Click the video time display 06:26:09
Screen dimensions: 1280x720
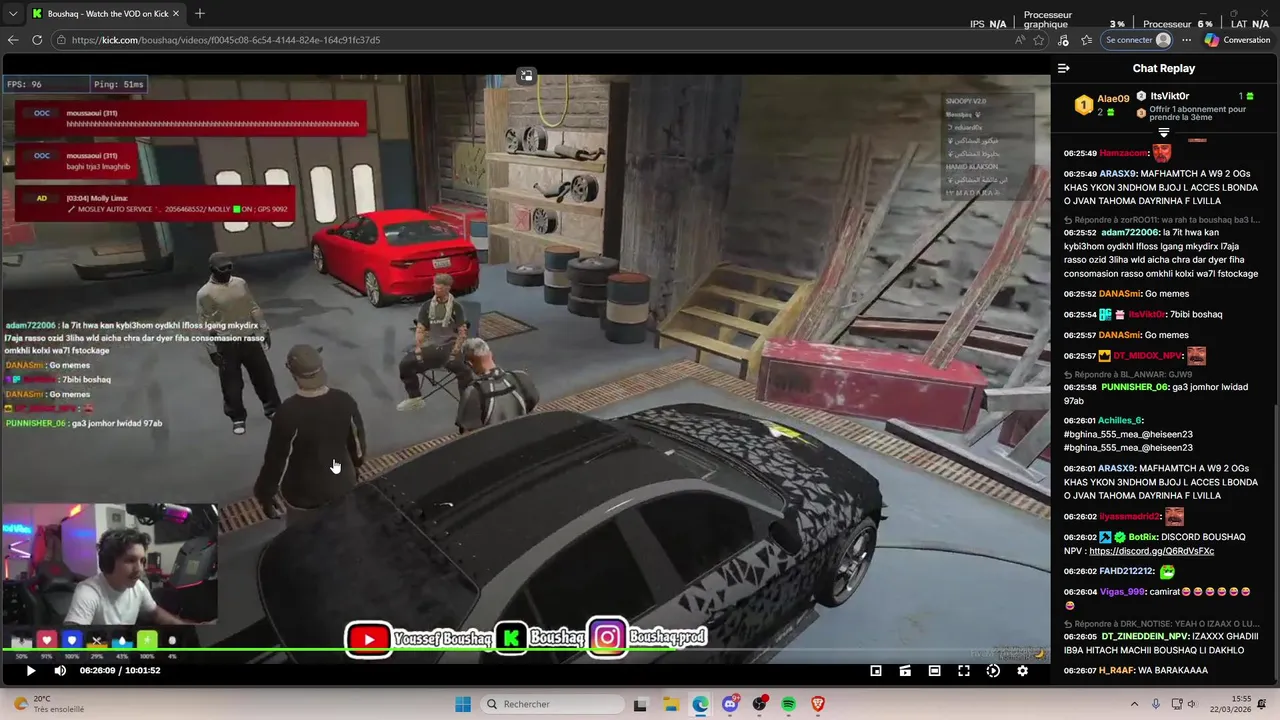click(98, 671)
